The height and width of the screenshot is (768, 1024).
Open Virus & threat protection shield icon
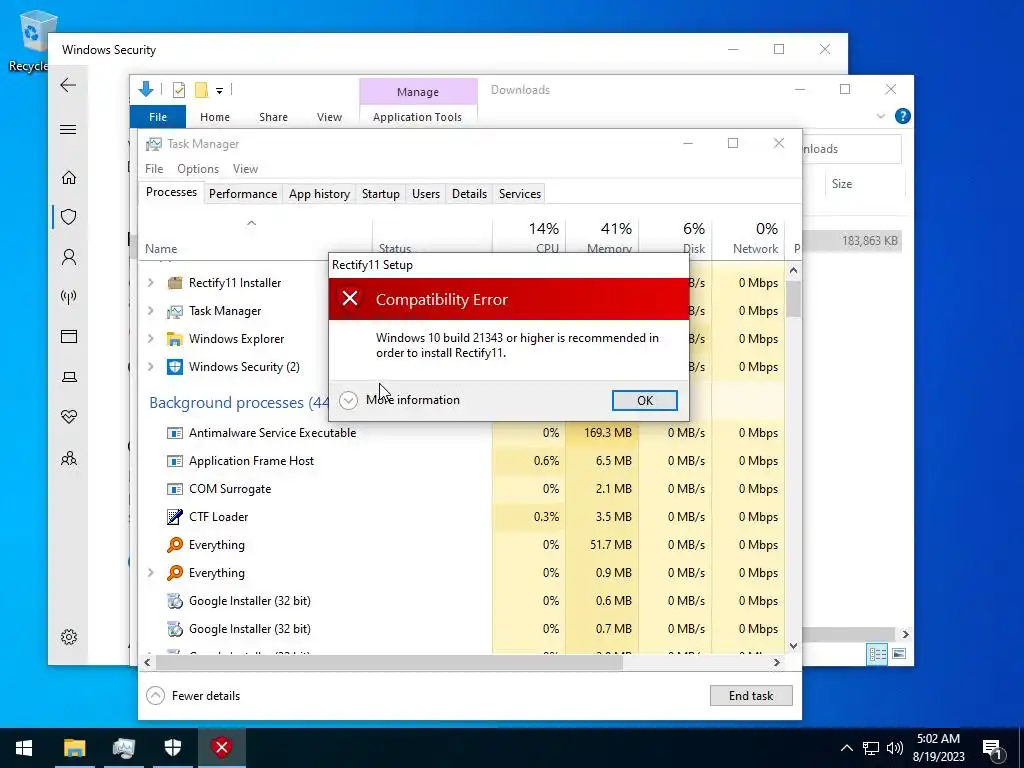coord(69,217)
